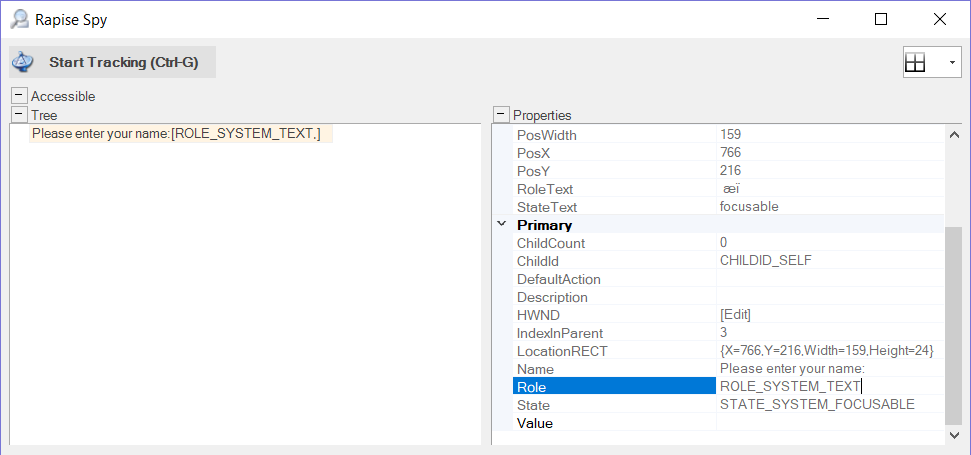Image resolution: width=971 pixels, height=455 pixels.
Task: Open the layout dropdown arrow
Action: point(951,63)
